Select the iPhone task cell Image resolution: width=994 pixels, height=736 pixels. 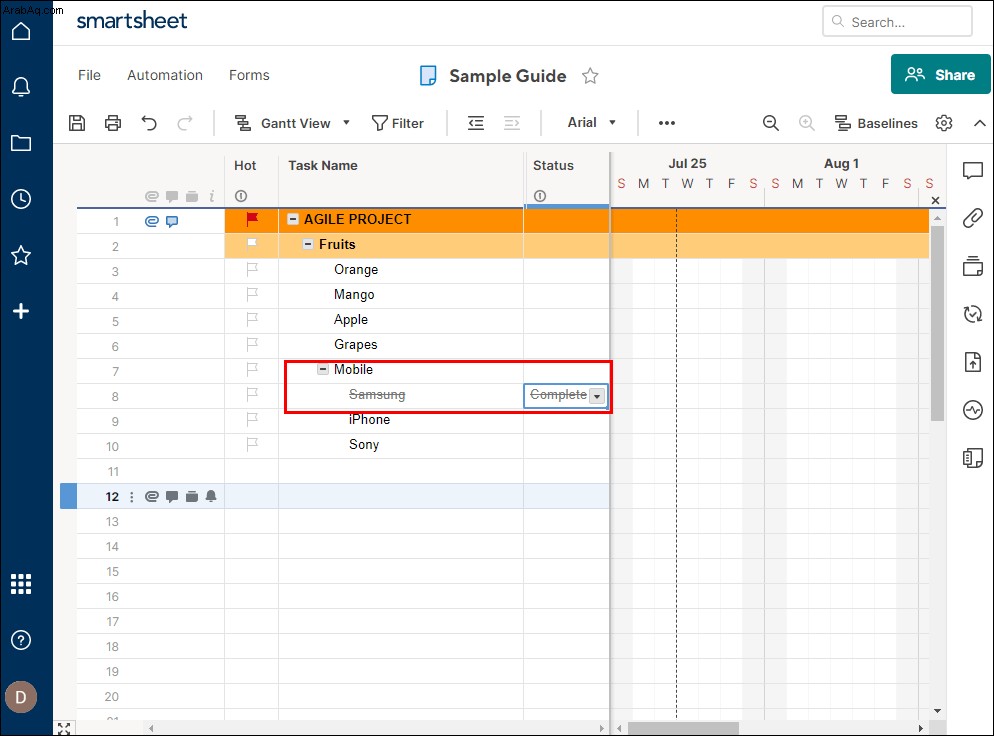(401, 420)
